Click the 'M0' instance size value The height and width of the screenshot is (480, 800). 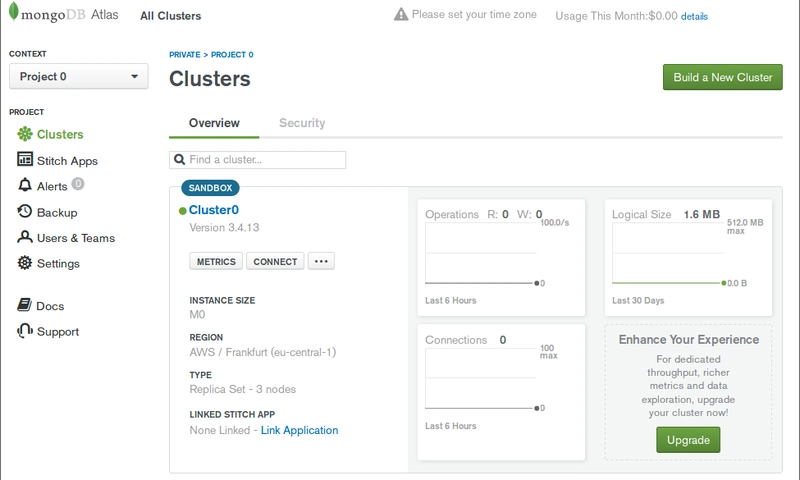pos(197,314)
